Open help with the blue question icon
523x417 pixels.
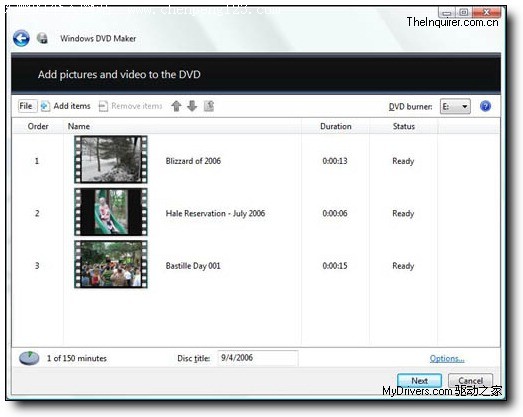click(485, 106)
